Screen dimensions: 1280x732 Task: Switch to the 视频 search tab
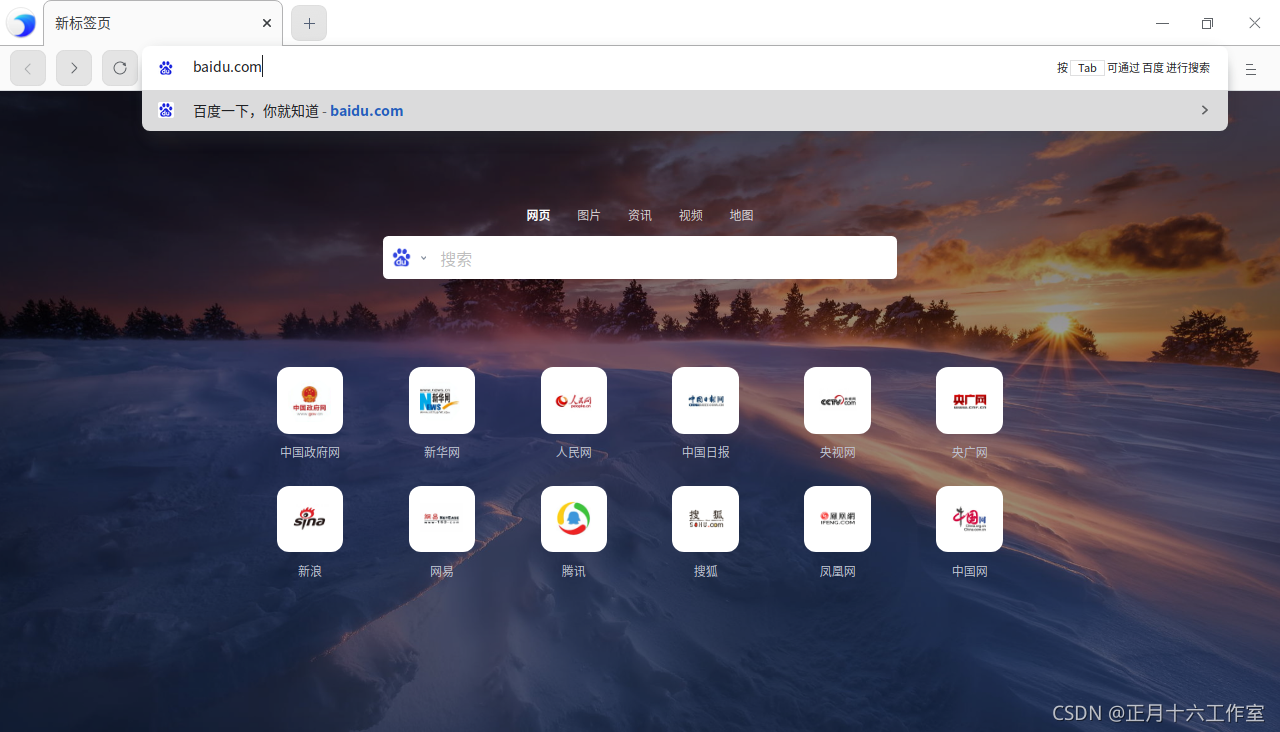point(691,215)
